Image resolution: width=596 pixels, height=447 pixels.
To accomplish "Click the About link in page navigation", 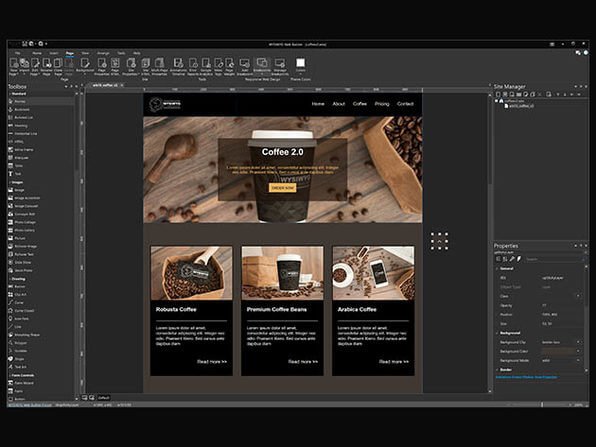I will pos(339,104).
